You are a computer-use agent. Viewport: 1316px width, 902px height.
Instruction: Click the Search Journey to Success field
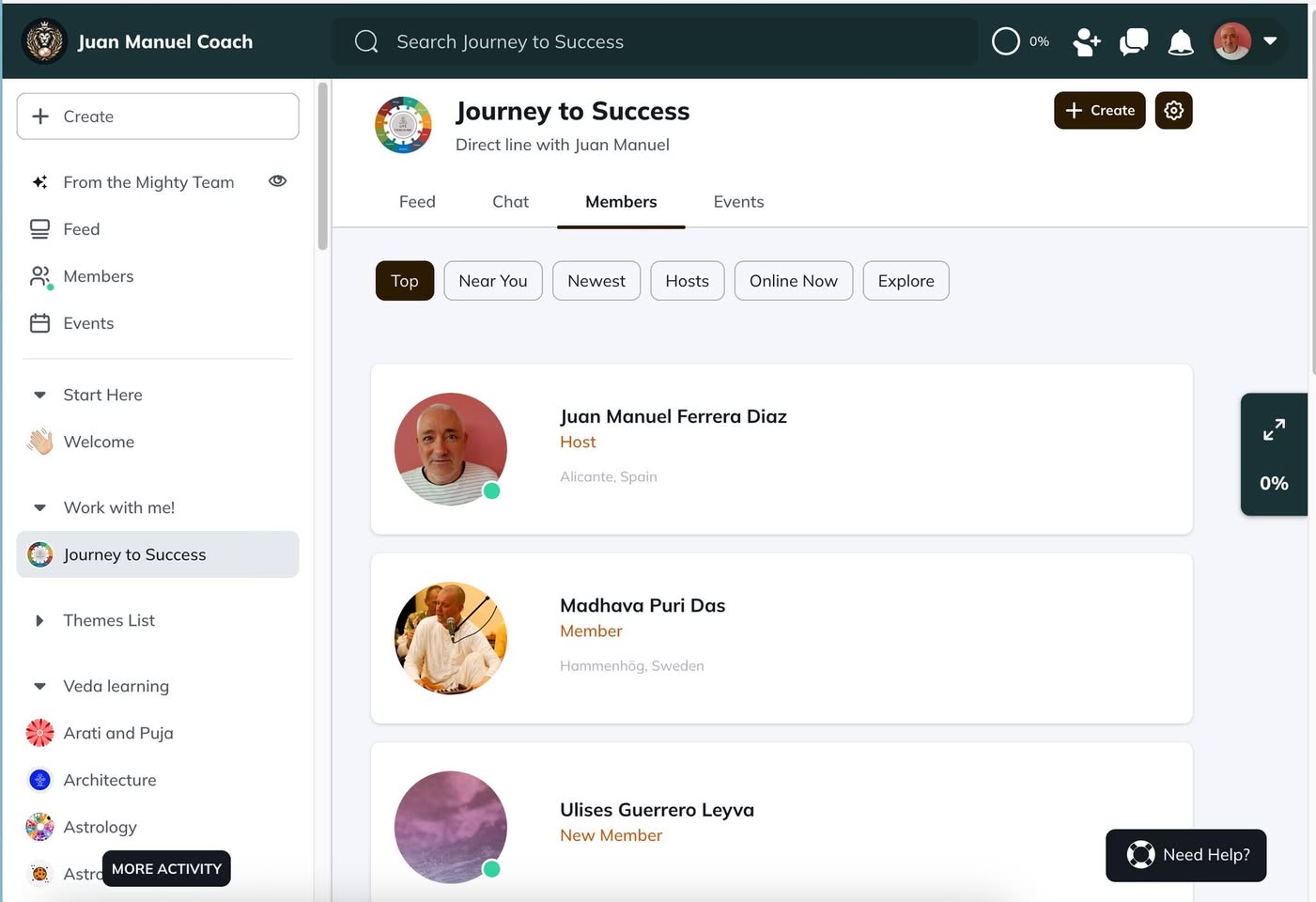click(658, 42)
